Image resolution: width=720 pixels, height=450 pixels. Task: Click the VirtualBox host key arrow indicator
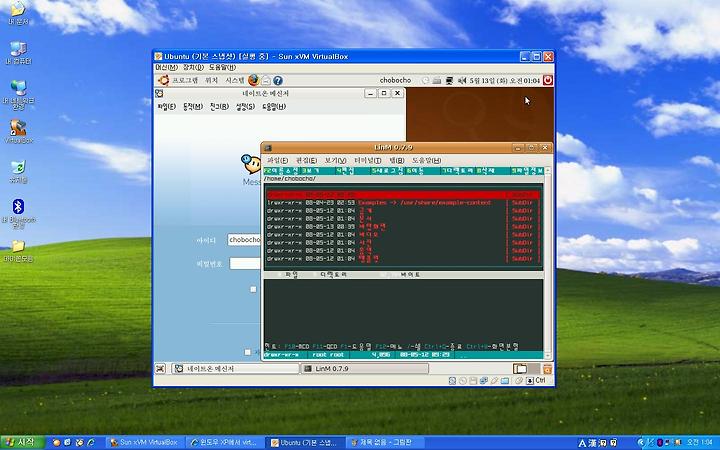click(x=530, y=381)
